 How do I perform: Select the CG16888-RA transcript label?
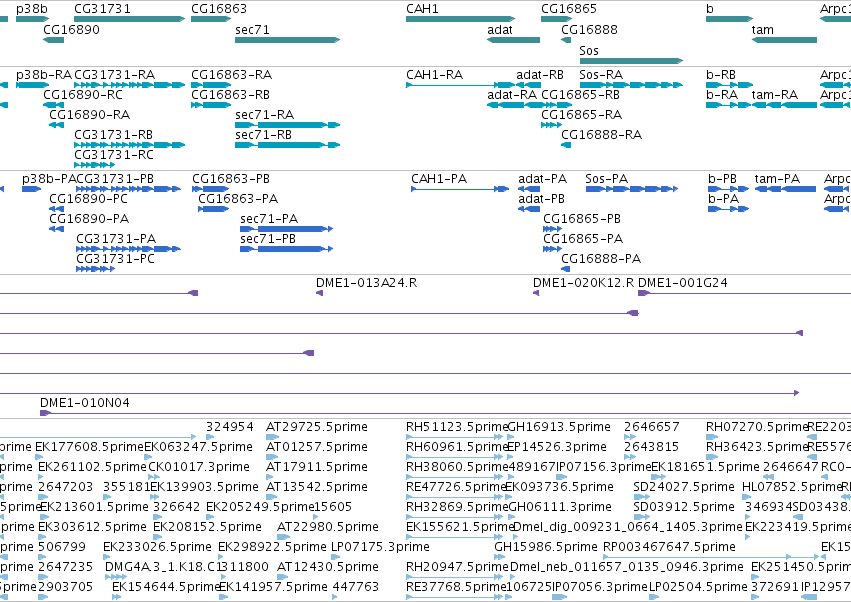point(601,135)
